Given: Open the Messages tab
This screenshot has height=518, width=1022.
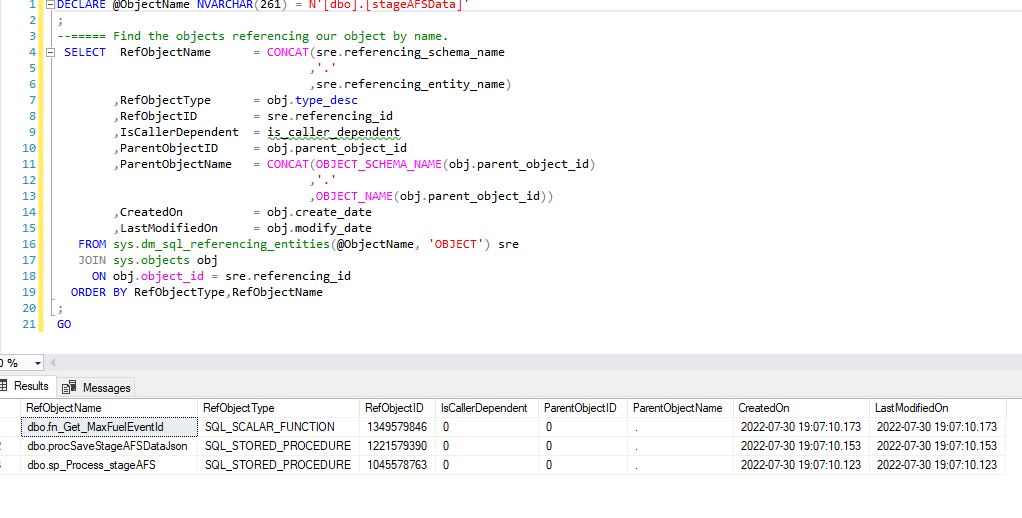Looking at the screenshot, I should click(96, 388).
